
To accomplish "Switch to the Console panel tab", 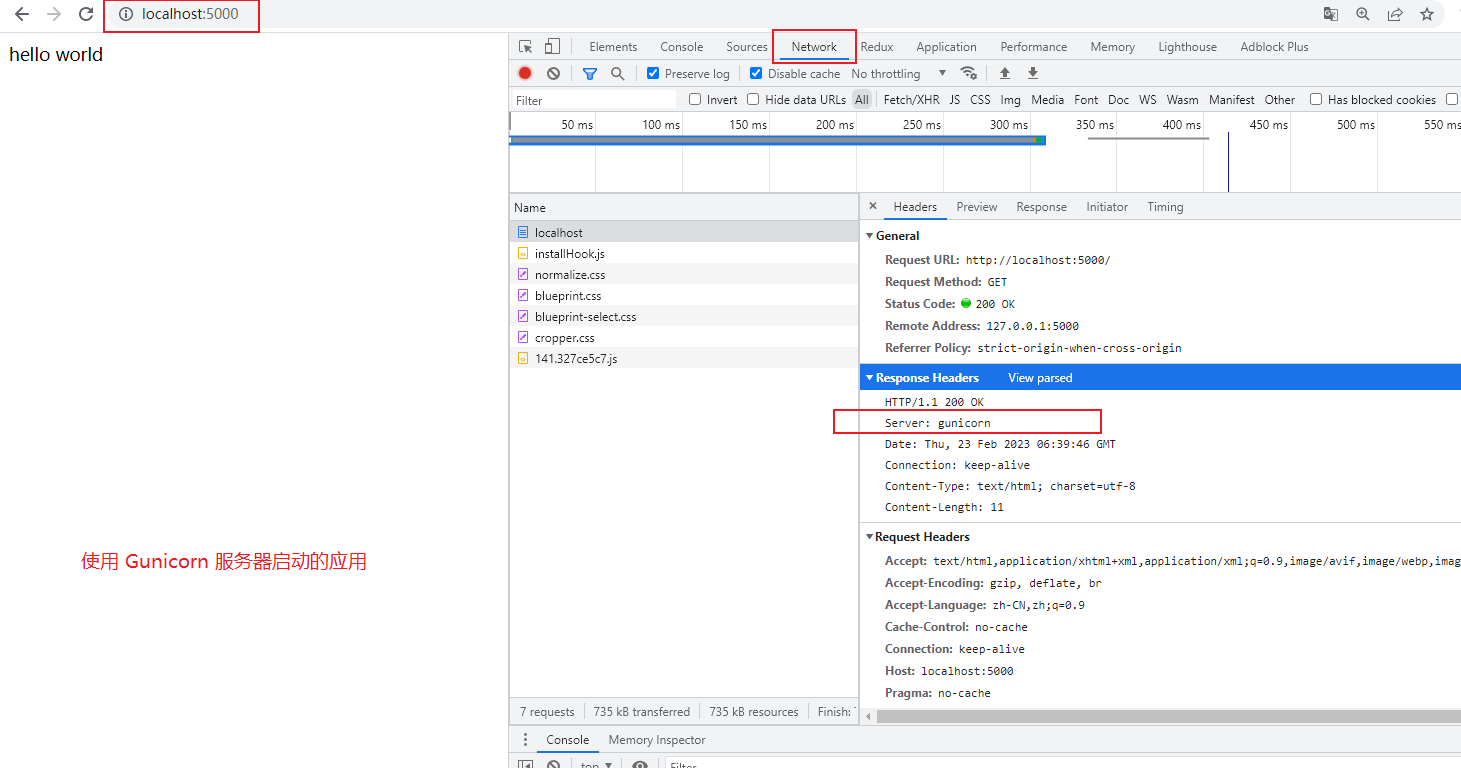I will 681,47.
